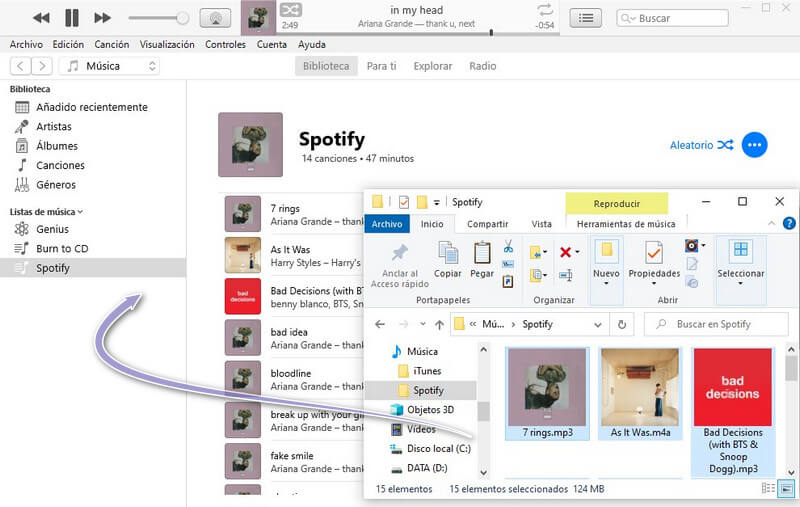This screenshot has width=800, height=507.
Task: Open the Up Next list button
Action: coord(585,18)
